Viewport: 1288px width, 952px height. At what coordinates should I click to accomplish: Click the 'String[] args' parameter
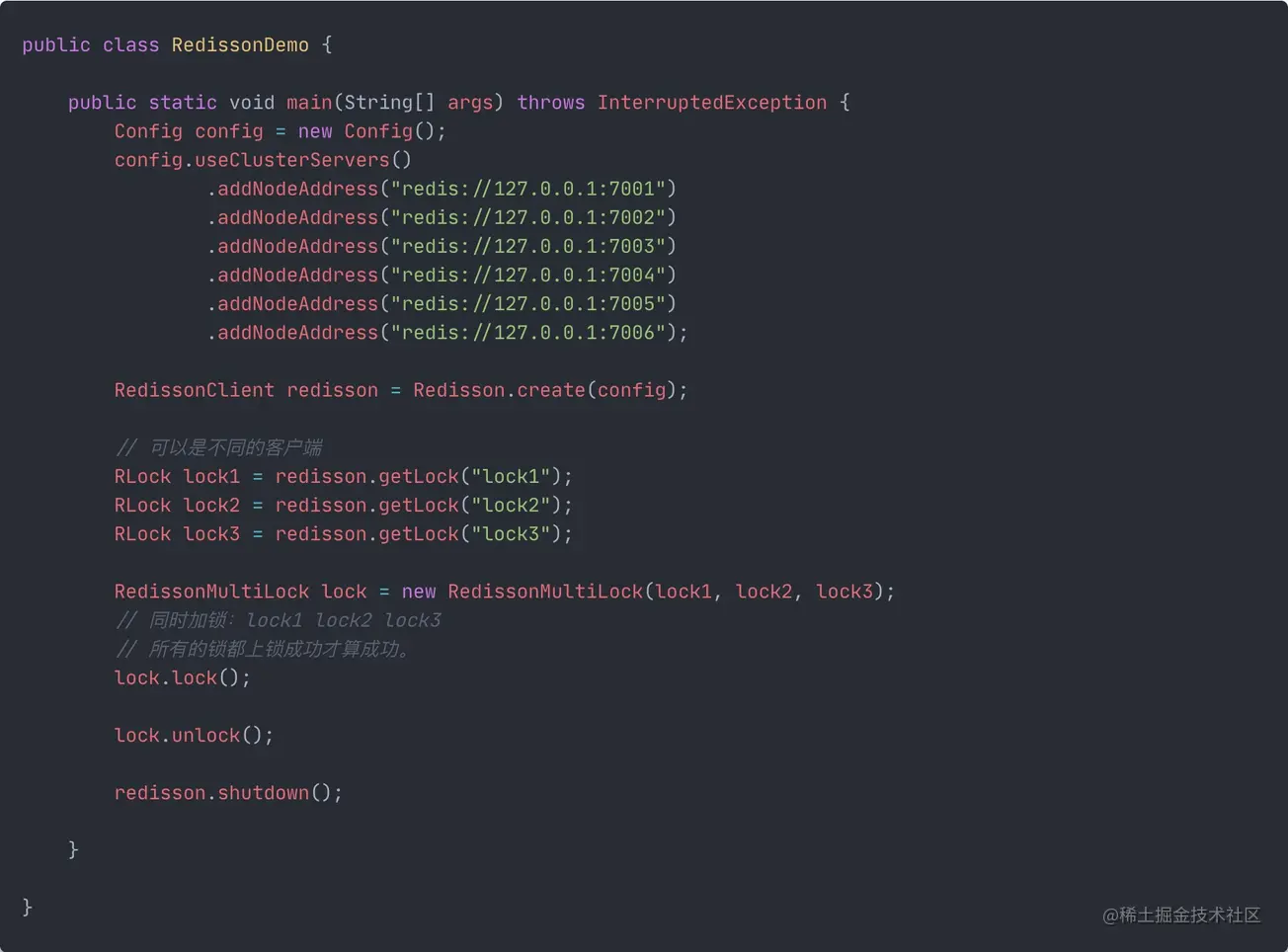(419, 103)
